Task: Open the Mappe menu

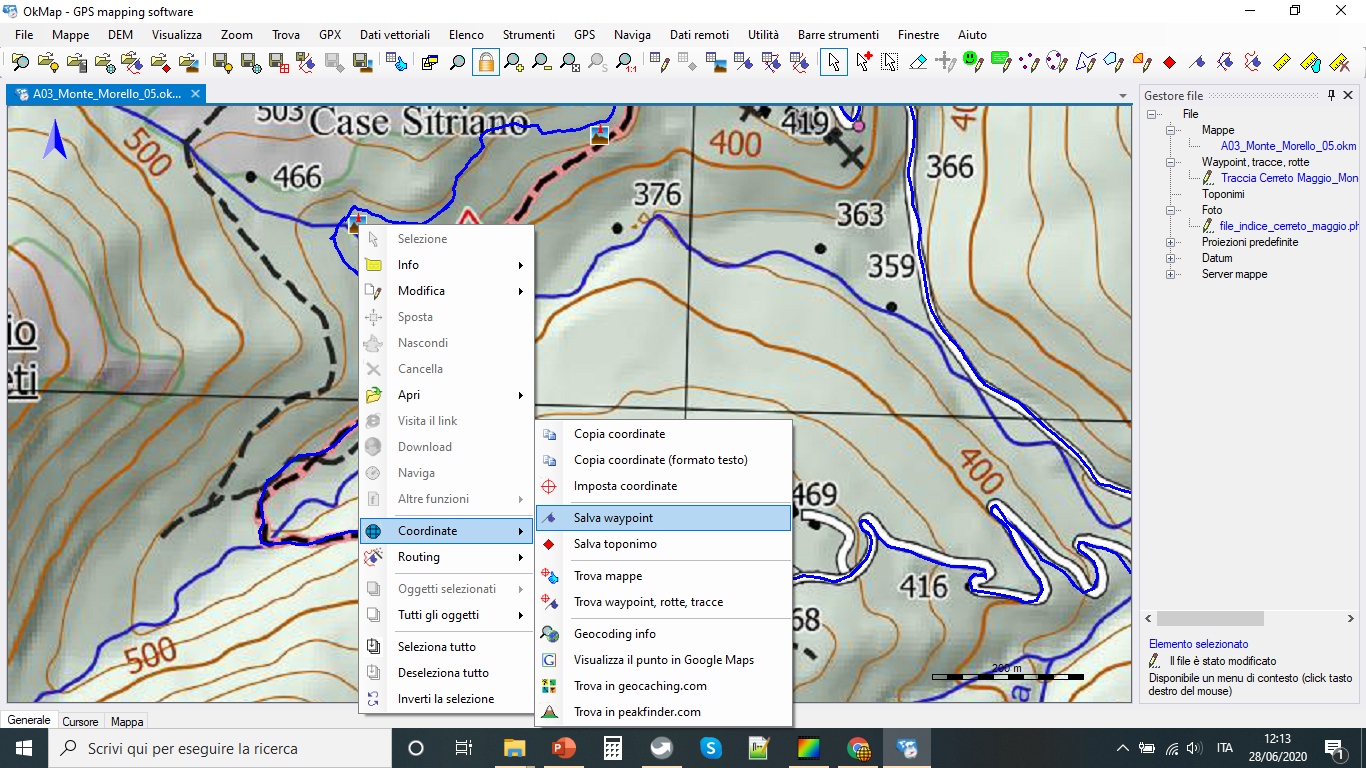Action: point(70,34)
